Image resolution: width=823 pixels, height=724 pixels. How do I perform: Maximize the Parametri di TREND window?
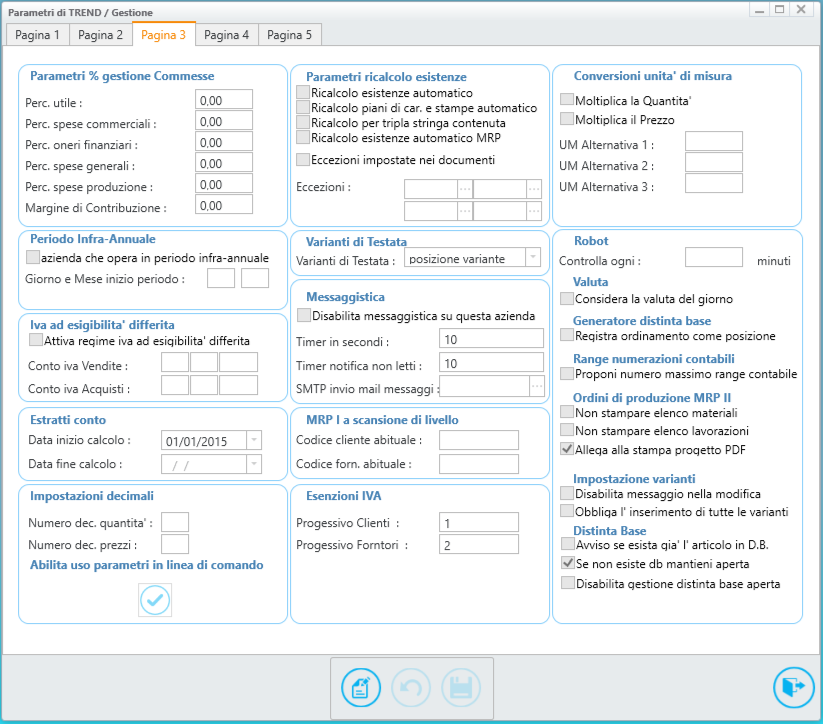tap(779, 9)
